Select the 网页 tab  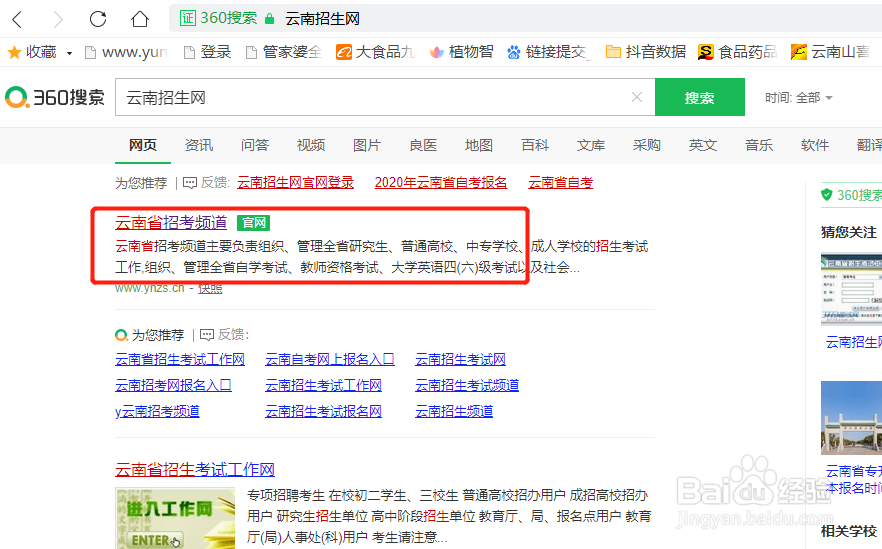tap(143, 145)
